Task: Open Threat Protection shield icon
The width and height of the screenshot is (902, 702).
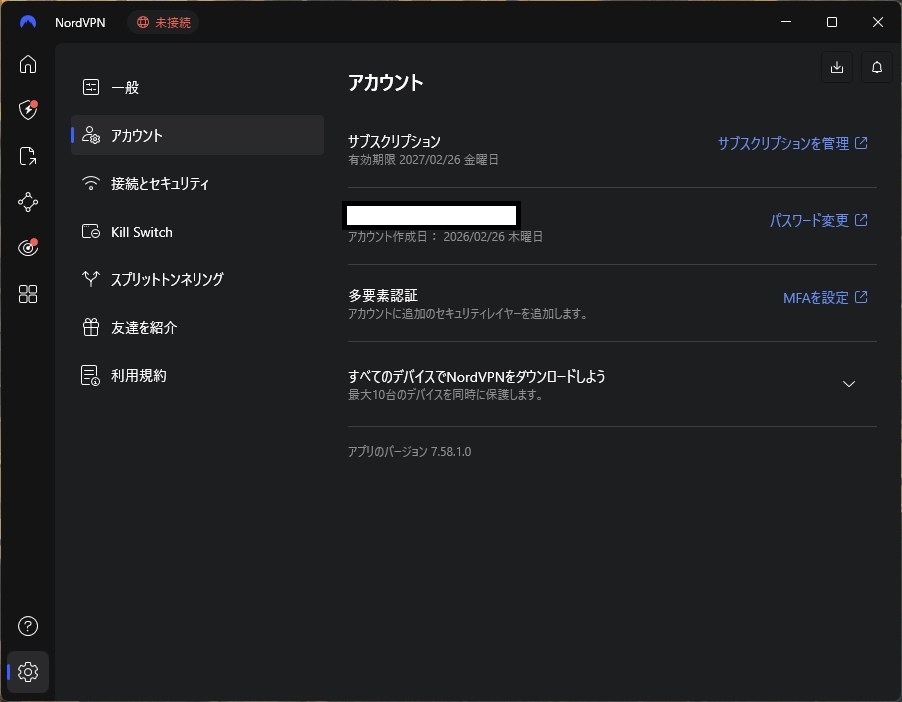Action: coord(28,110)
